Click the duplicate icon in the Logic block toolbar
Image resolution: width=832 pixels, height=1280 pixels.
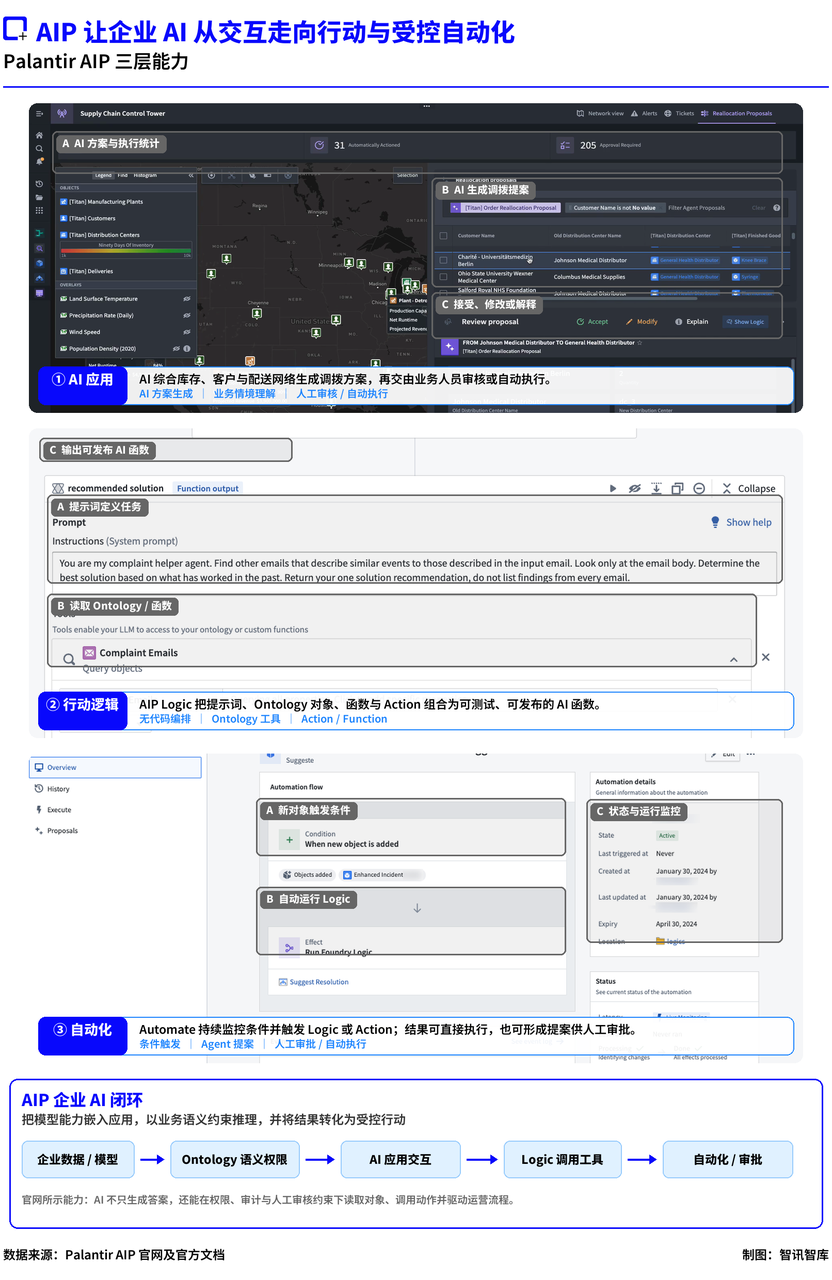tap(677, 488)
